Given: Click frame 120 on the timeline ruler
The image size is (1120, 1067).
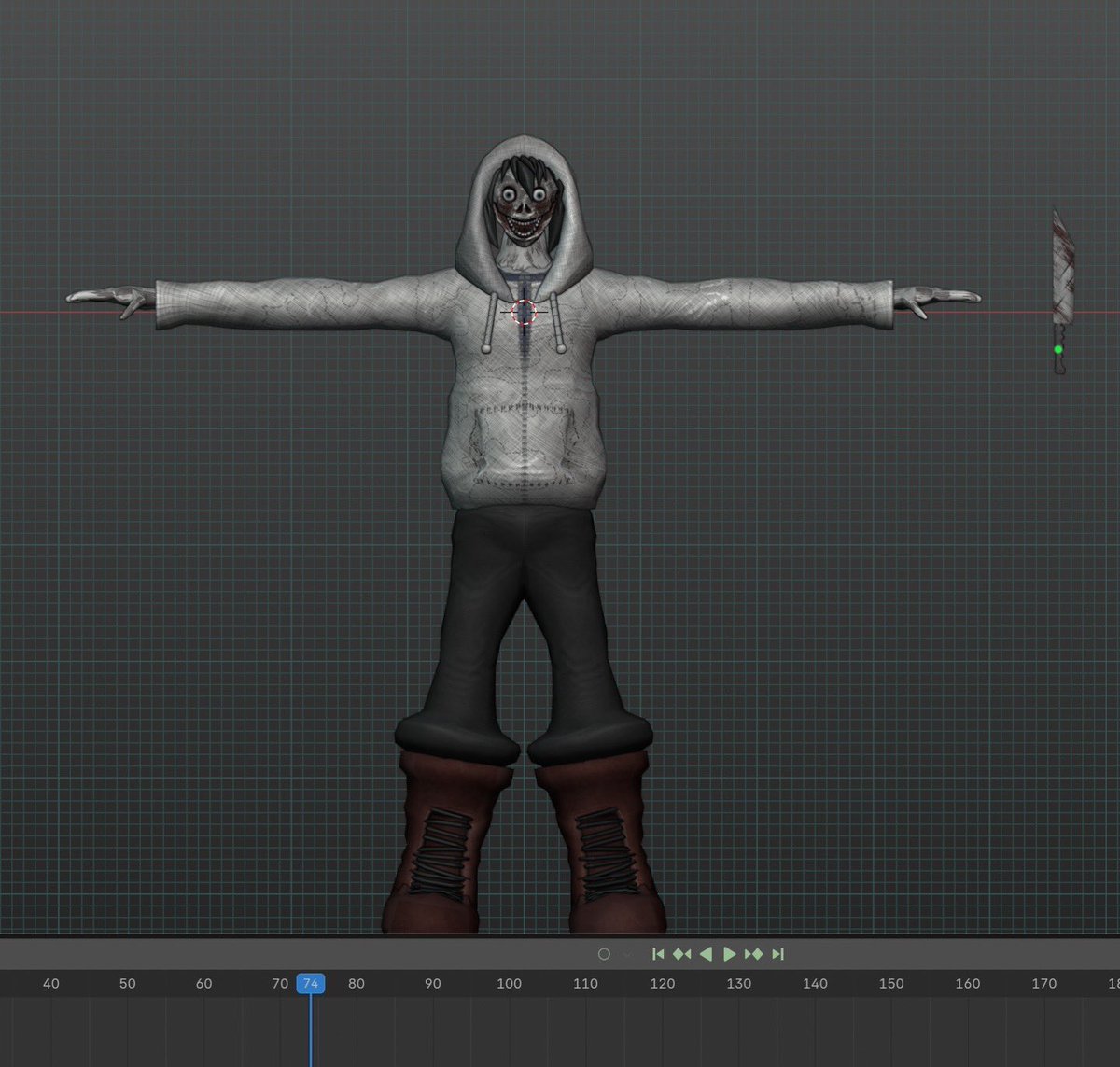Looking at the screenshot, I should [x=662, y=983].
